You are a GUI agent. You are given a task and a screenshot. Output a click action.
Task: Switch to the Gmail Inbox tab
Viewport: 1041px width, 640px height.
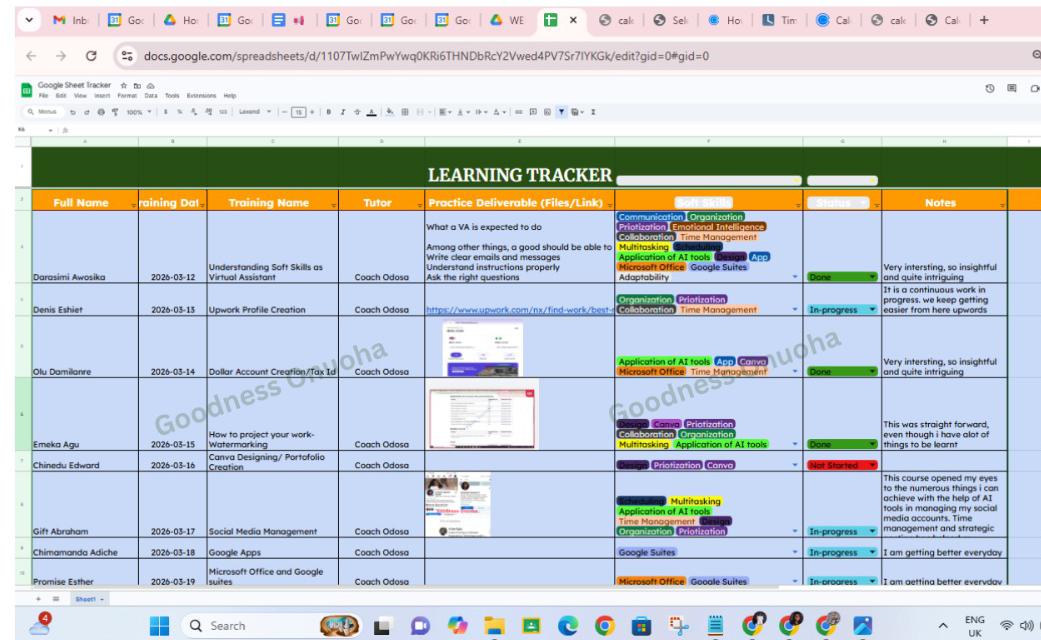(72, 20)
